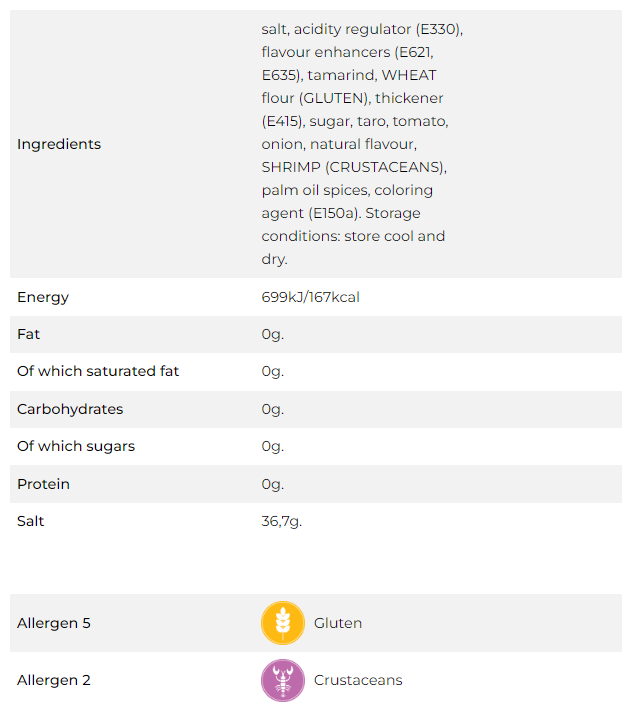Click the Energy row label
Screen dimensions: 642x718
pos(43,297)
